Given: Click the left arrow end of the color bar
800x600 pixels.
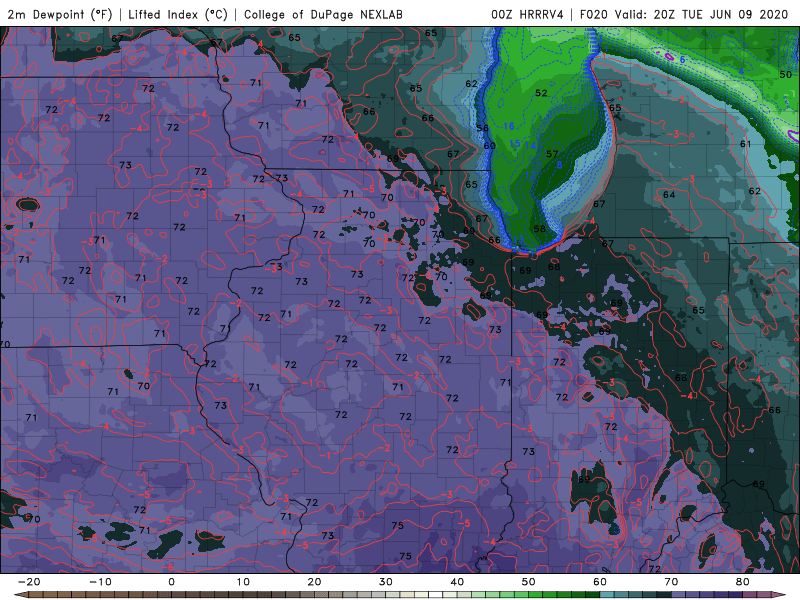Looking at the screenshot, I should 20,595.
